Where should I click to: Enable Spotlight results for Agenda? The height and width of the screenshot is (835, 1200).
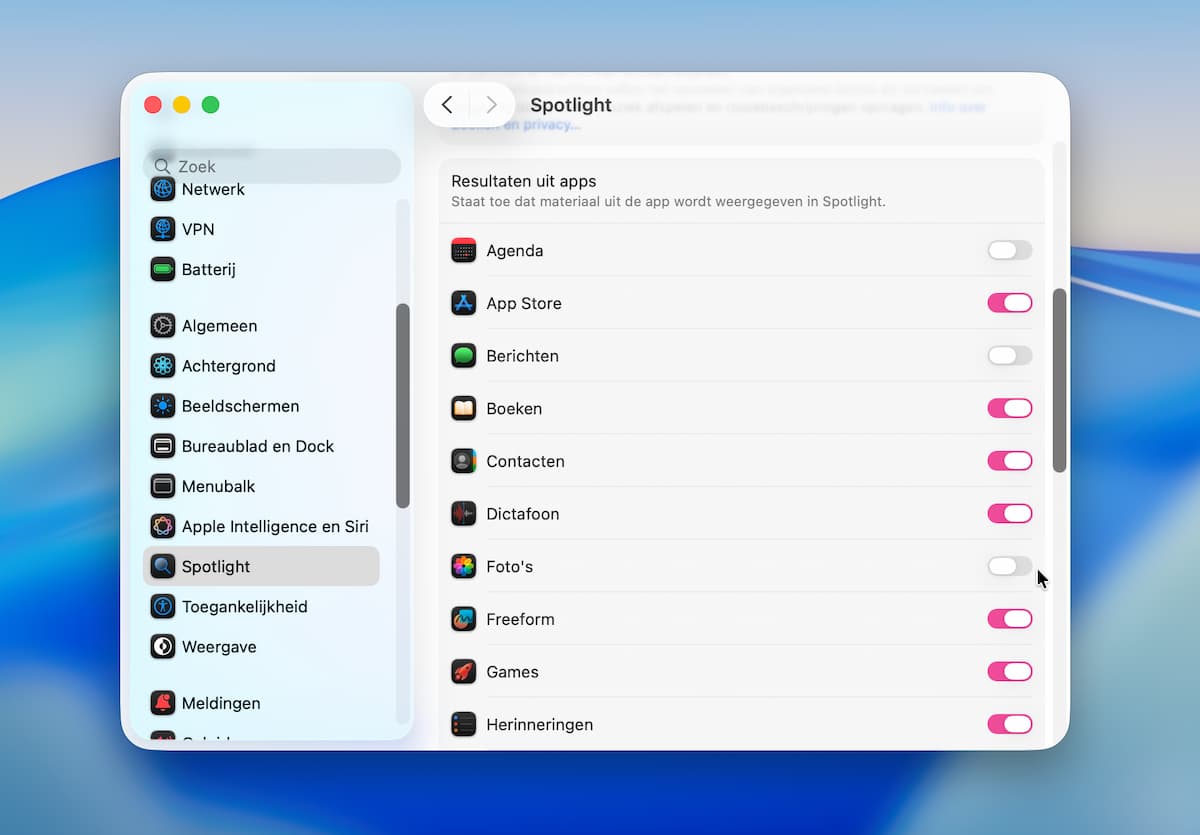1009,251
